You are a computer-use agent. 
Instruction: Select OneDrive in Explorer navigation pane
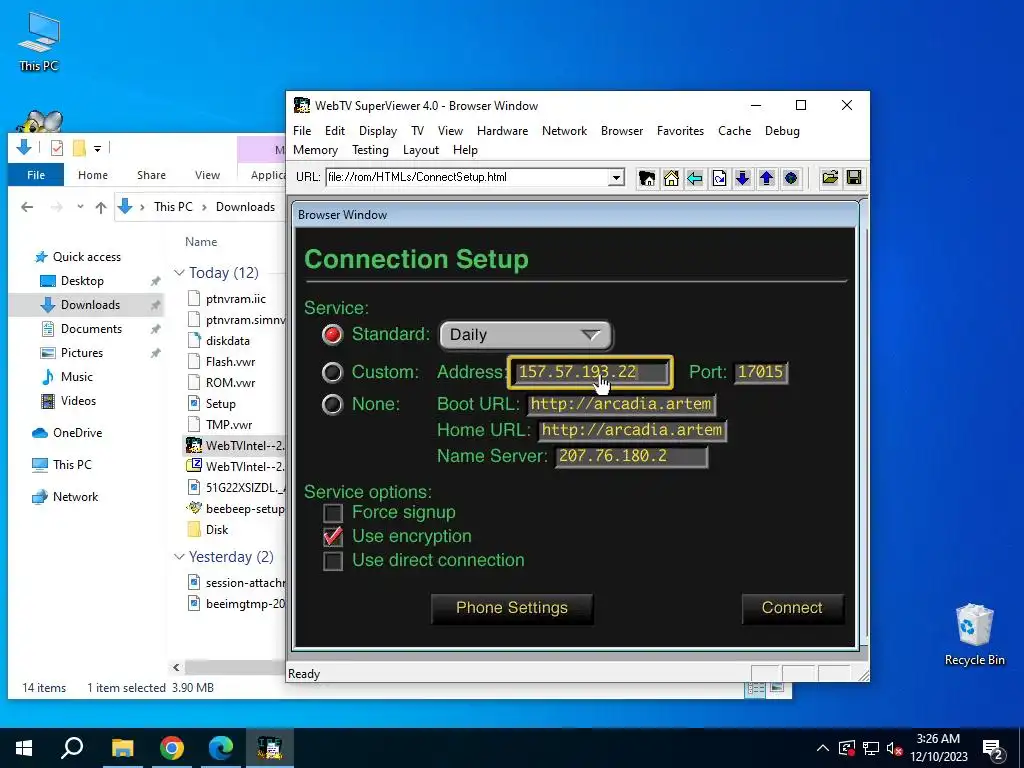coord(77,433)
